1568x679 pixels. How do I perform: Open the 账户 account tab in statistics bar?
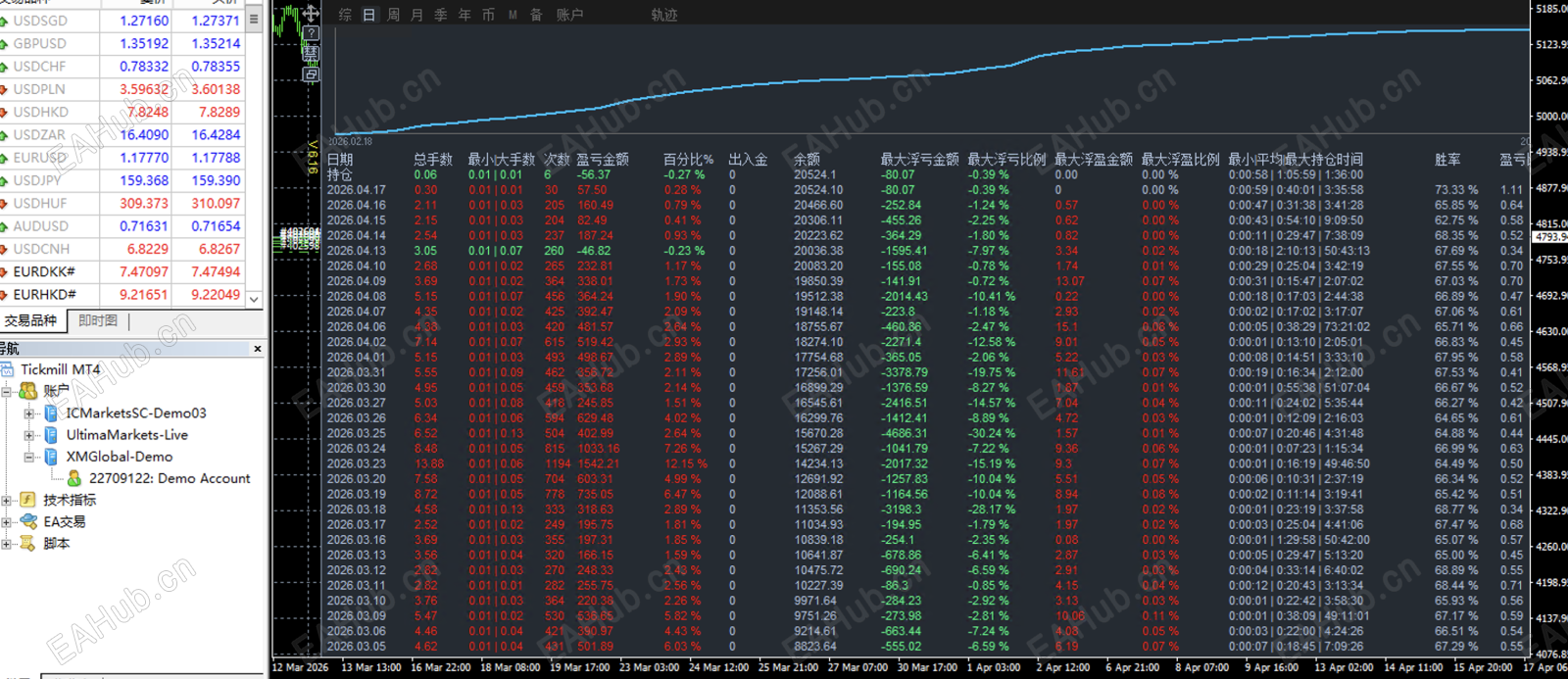tap(569, 15)
